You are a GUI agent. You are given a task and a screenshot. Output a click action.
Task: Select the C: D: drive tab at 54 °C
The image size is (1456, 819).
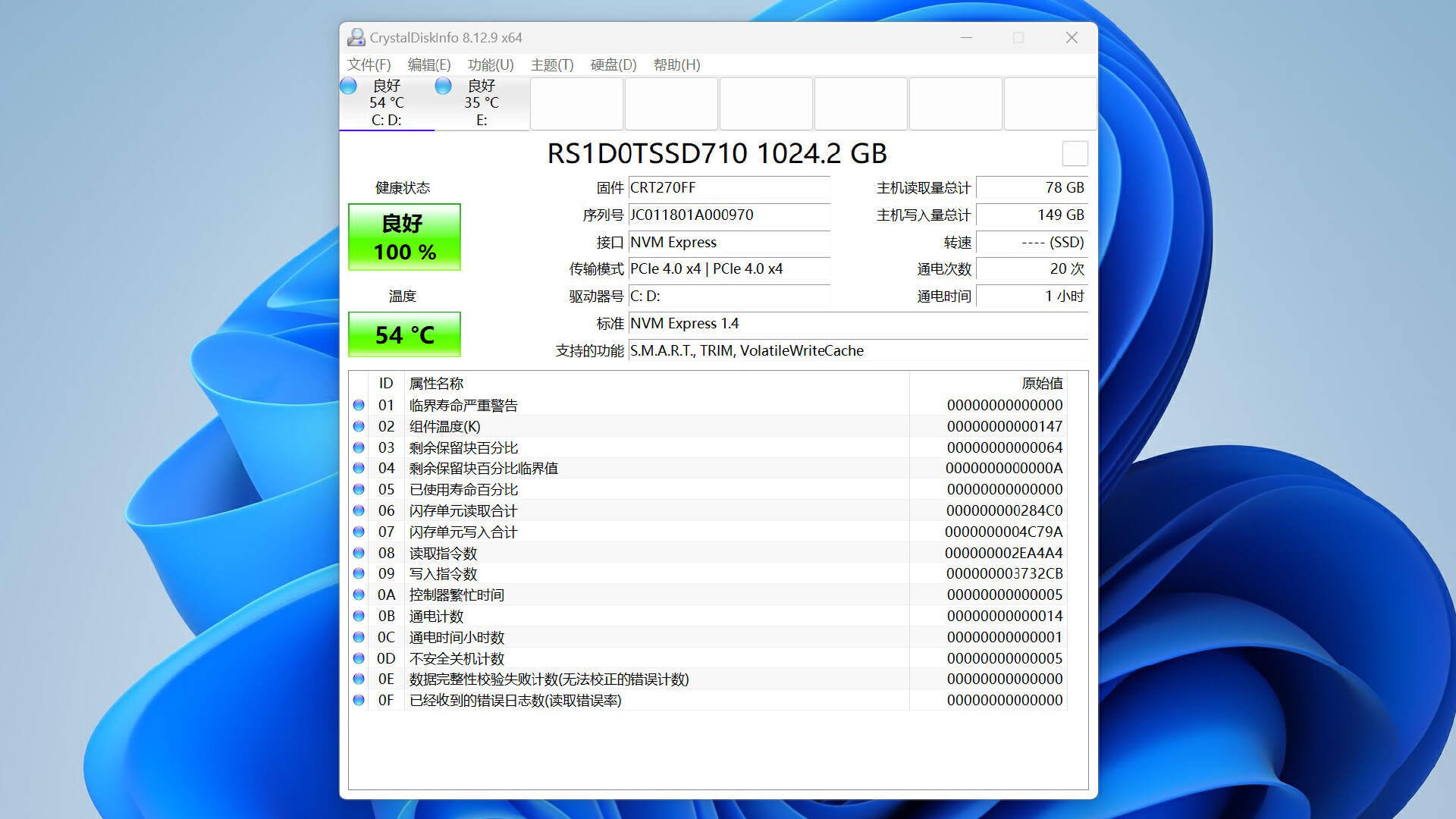coord(387,103)
